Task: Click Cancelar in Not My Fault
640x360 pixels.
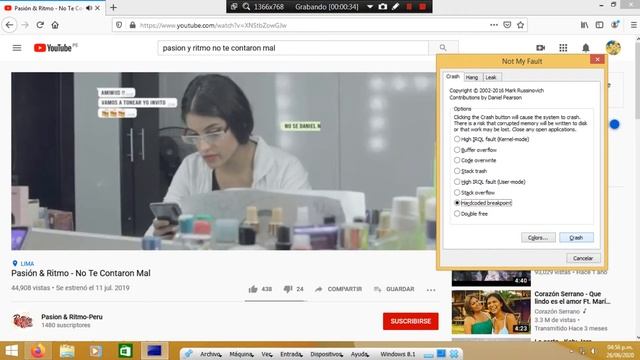Action: pos(583,258)
